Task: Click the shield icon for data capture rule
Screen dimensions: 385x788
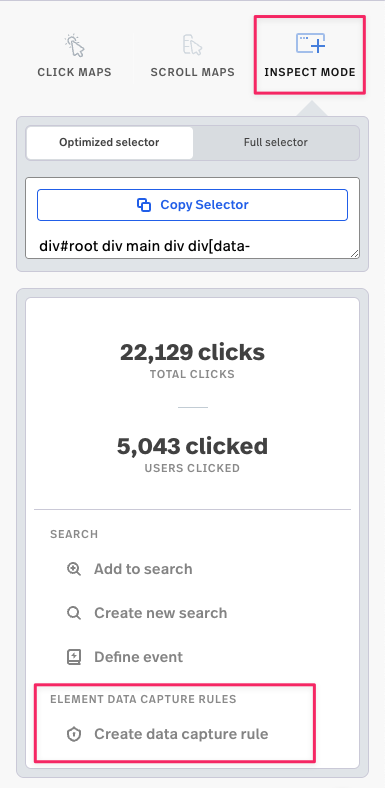Action: click(x=73, y=735)
